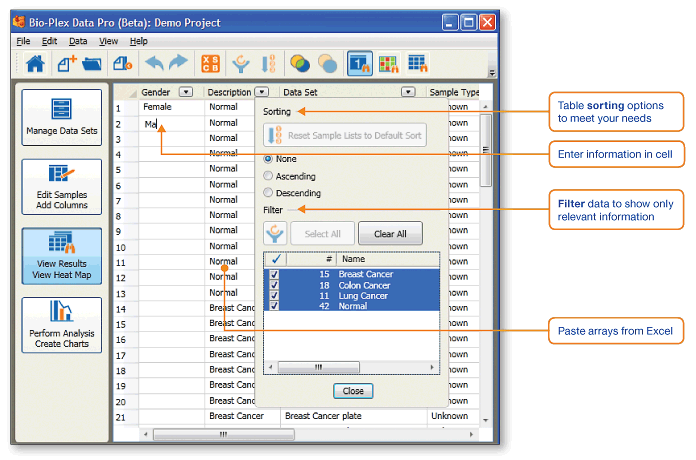Click the Name column header in filter list
696x460 pixels.
(388, 259)
